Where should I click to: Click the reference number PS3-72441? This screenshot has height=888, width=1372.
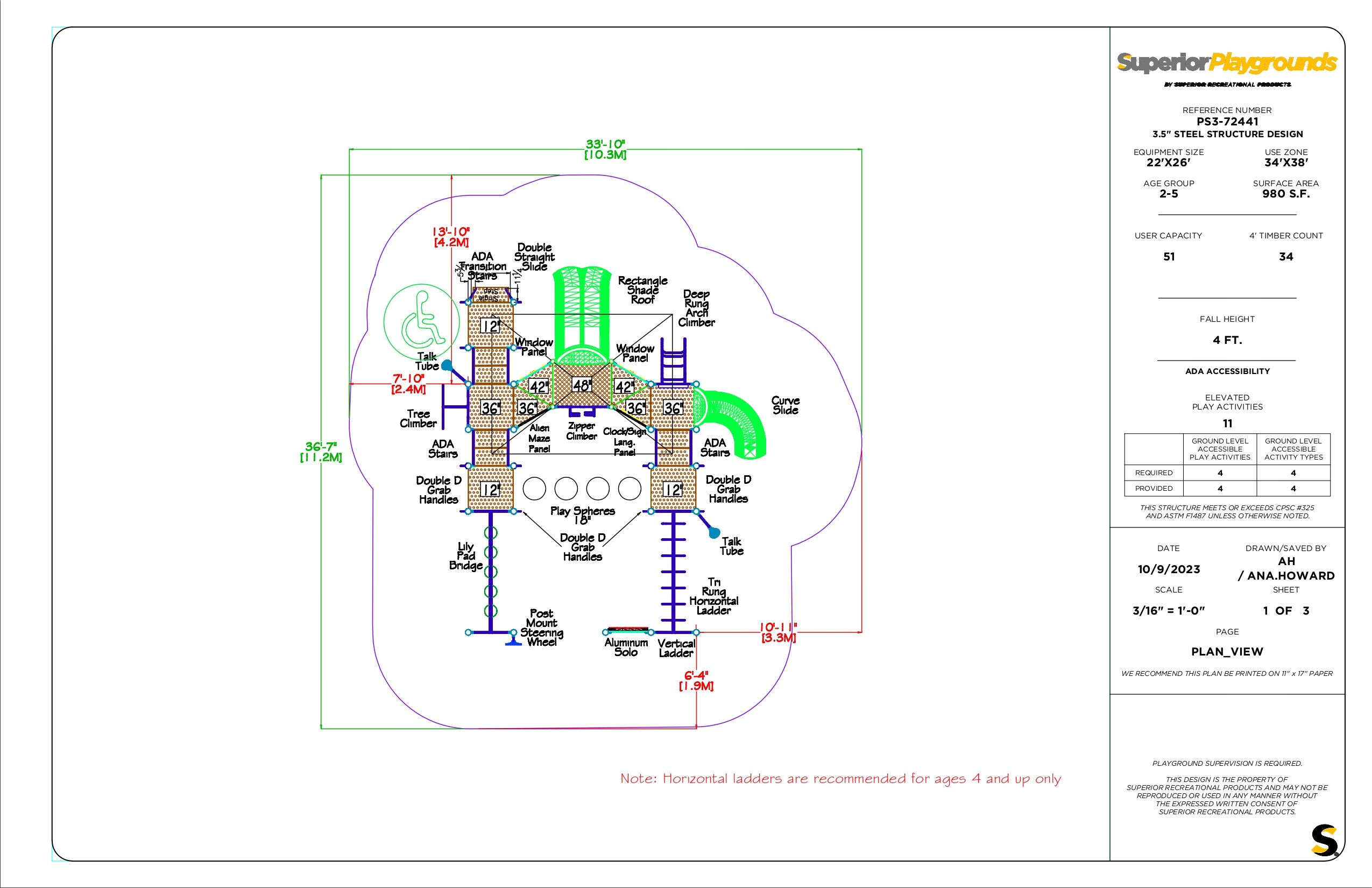click(1227, 122)
